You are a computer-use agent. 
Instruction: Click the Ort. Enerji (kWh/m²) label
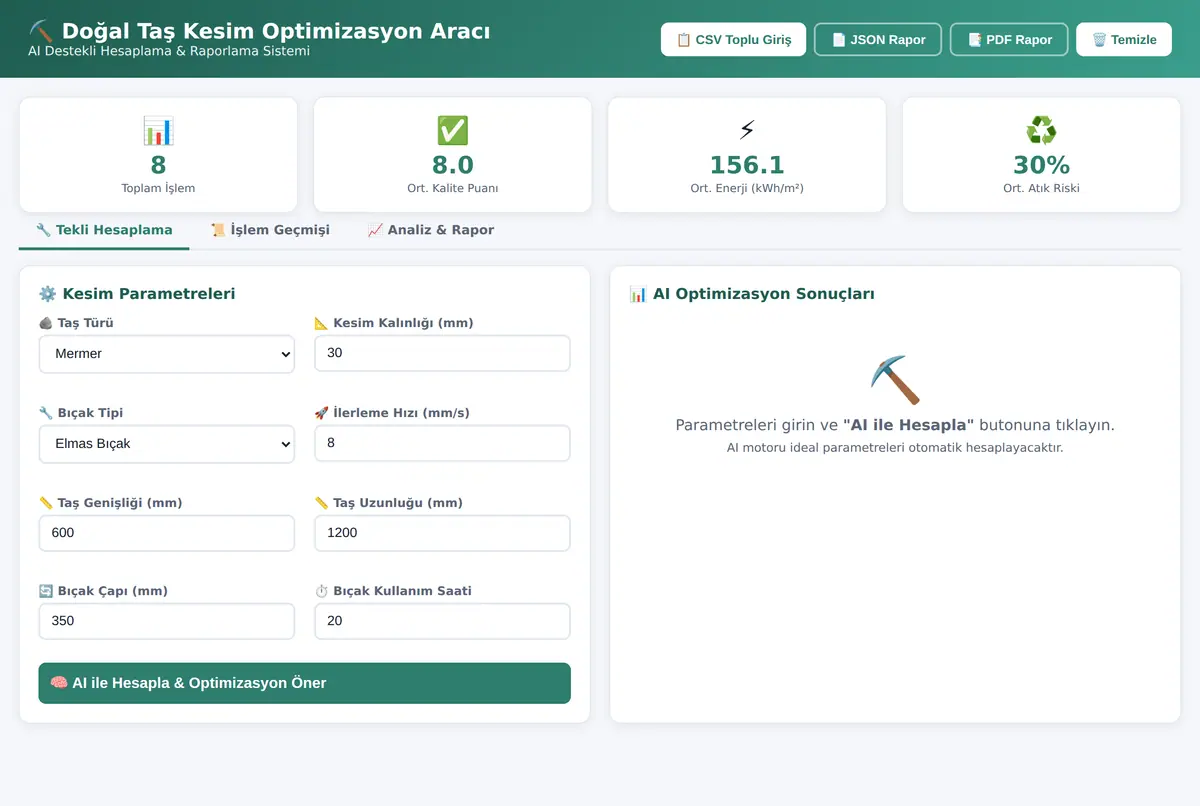tap(747, 188)
